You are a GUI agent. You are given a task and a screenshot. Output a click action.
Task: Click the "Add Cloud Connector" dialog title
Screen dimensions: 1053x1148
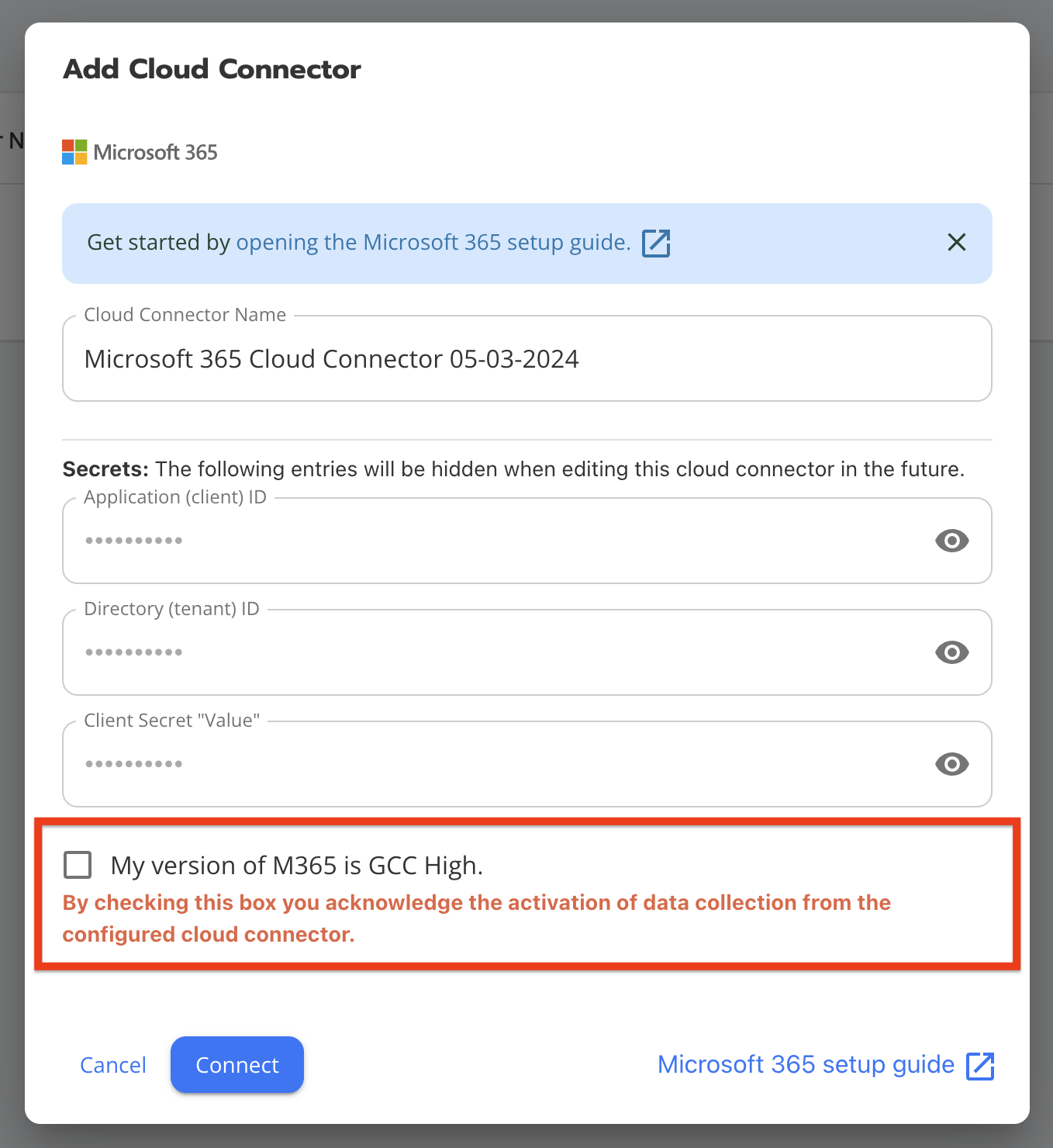point(212,69)
